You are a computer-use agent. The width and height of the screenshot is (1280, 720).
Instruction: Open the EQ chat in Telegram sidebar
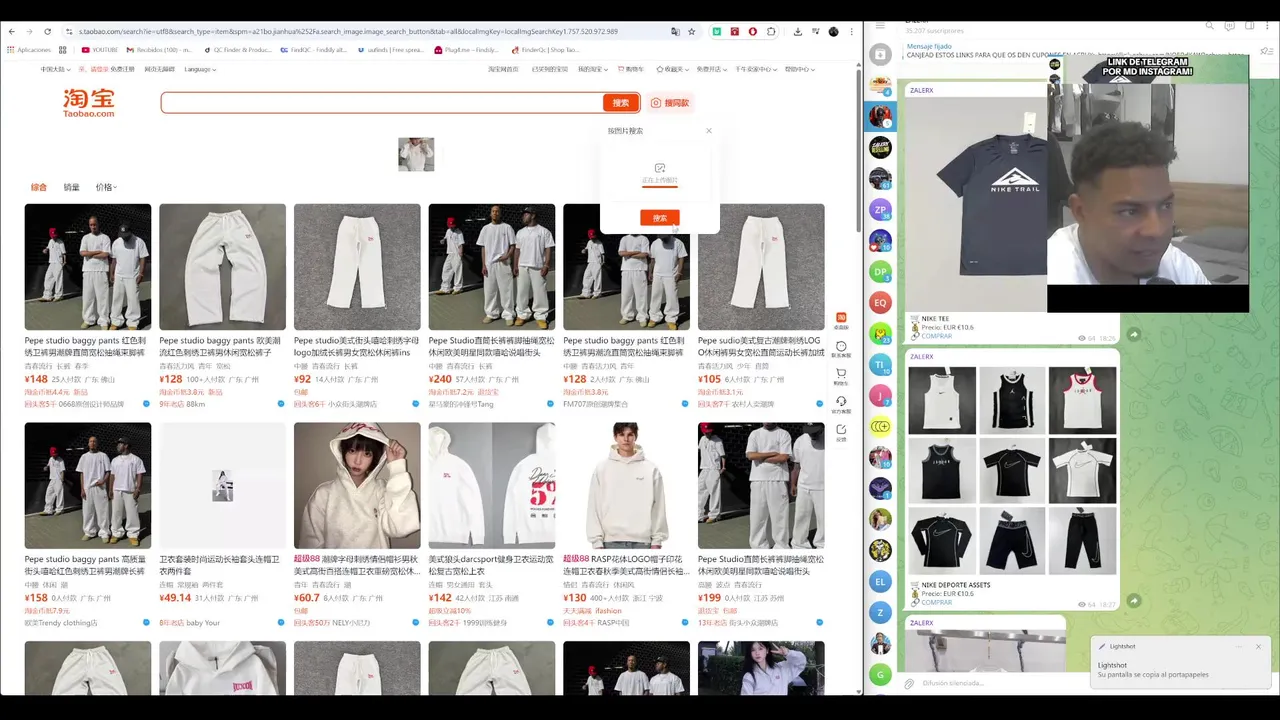click(880, 302)
